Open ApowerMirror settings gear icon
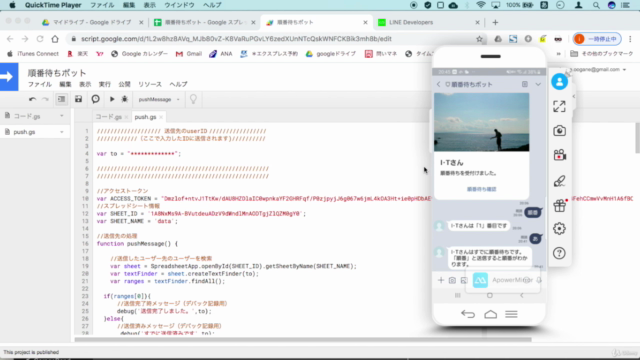640x360 pixels. (x=559, y=229)
